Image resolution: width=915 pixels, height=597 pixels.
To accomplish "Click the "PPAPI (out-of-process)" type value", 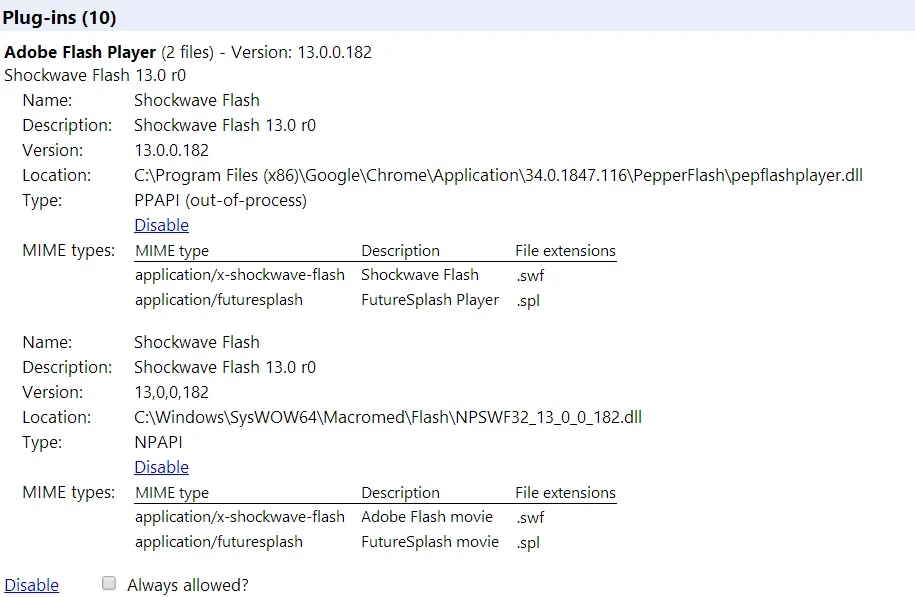I will pos(221,200).
